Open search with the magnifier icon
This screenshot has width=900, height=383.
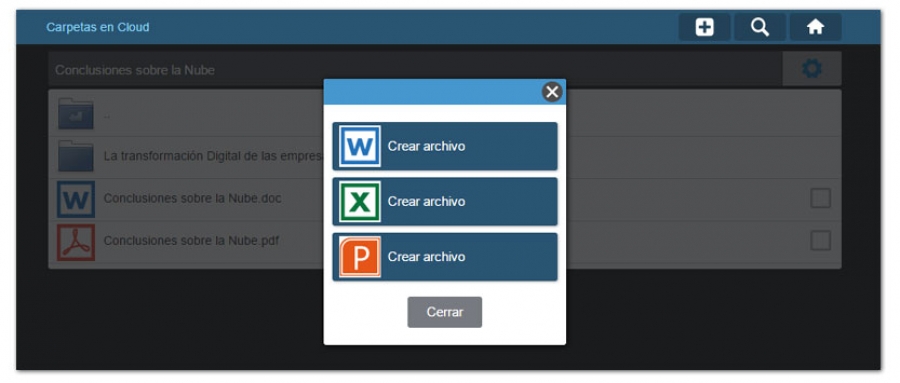point(760,27)
